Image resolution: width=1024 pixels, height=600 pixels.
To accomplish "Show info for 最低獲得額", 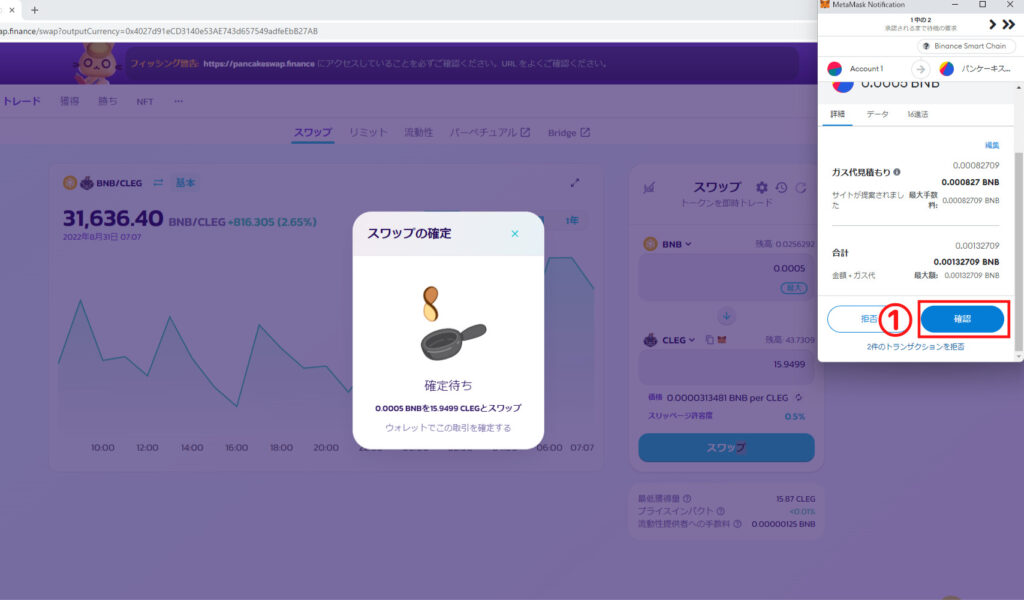I will [687, 499].
